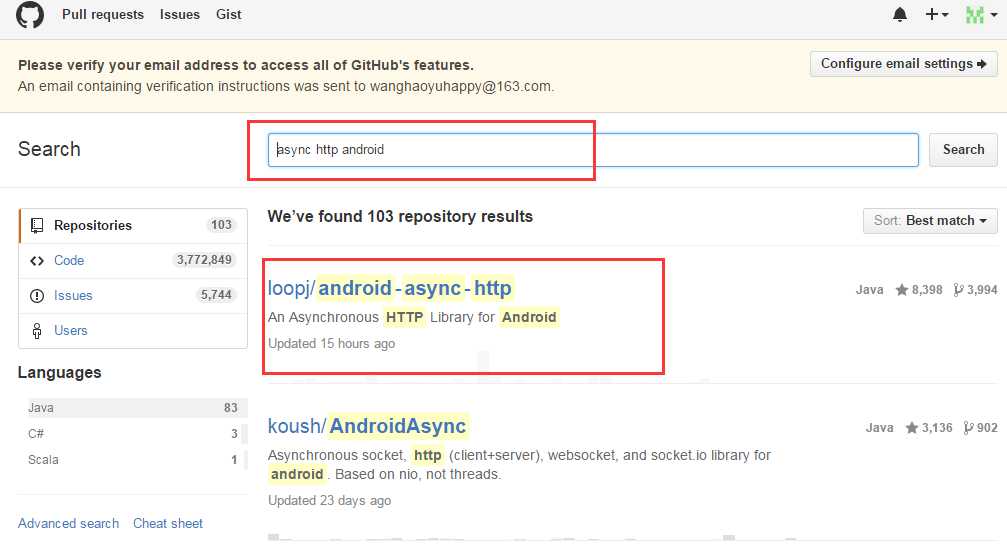Open the GitHub Octocat home logo
The image size is (1007, 556).
[30, 14]
